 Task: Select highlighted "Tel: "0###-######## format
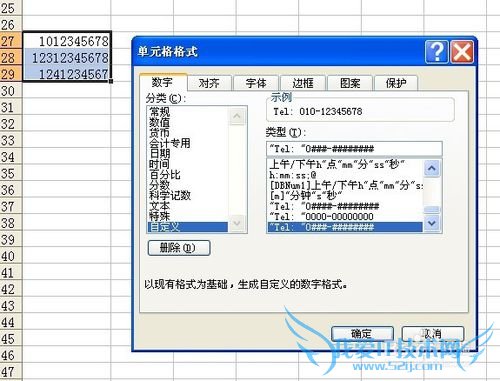[x=345, y=227]
